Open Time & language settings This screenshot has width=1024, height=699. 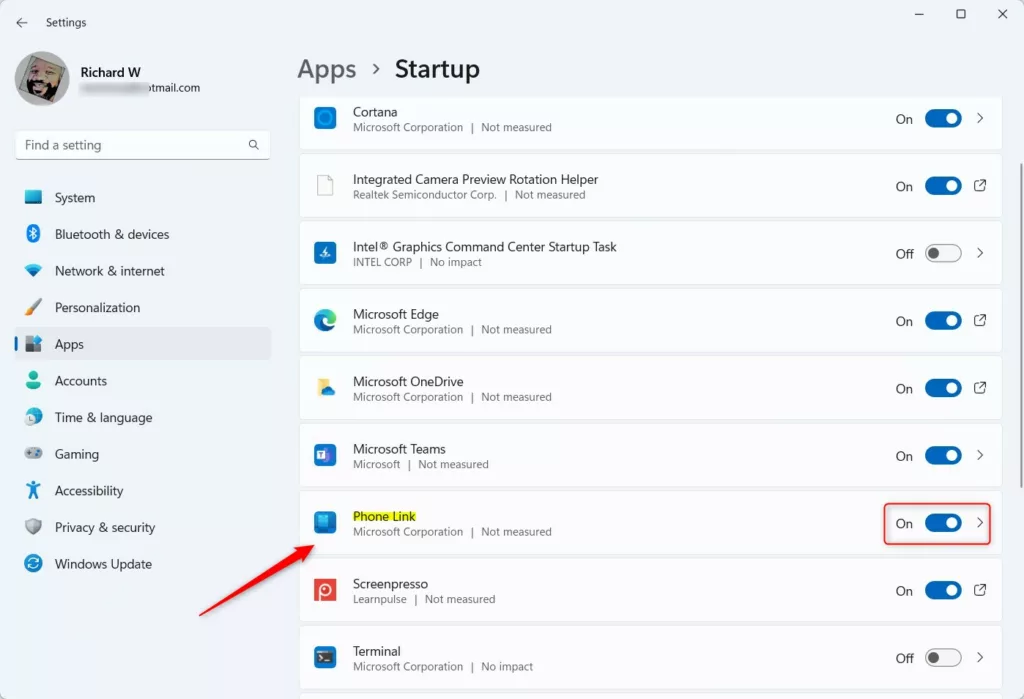click(142, 417)
